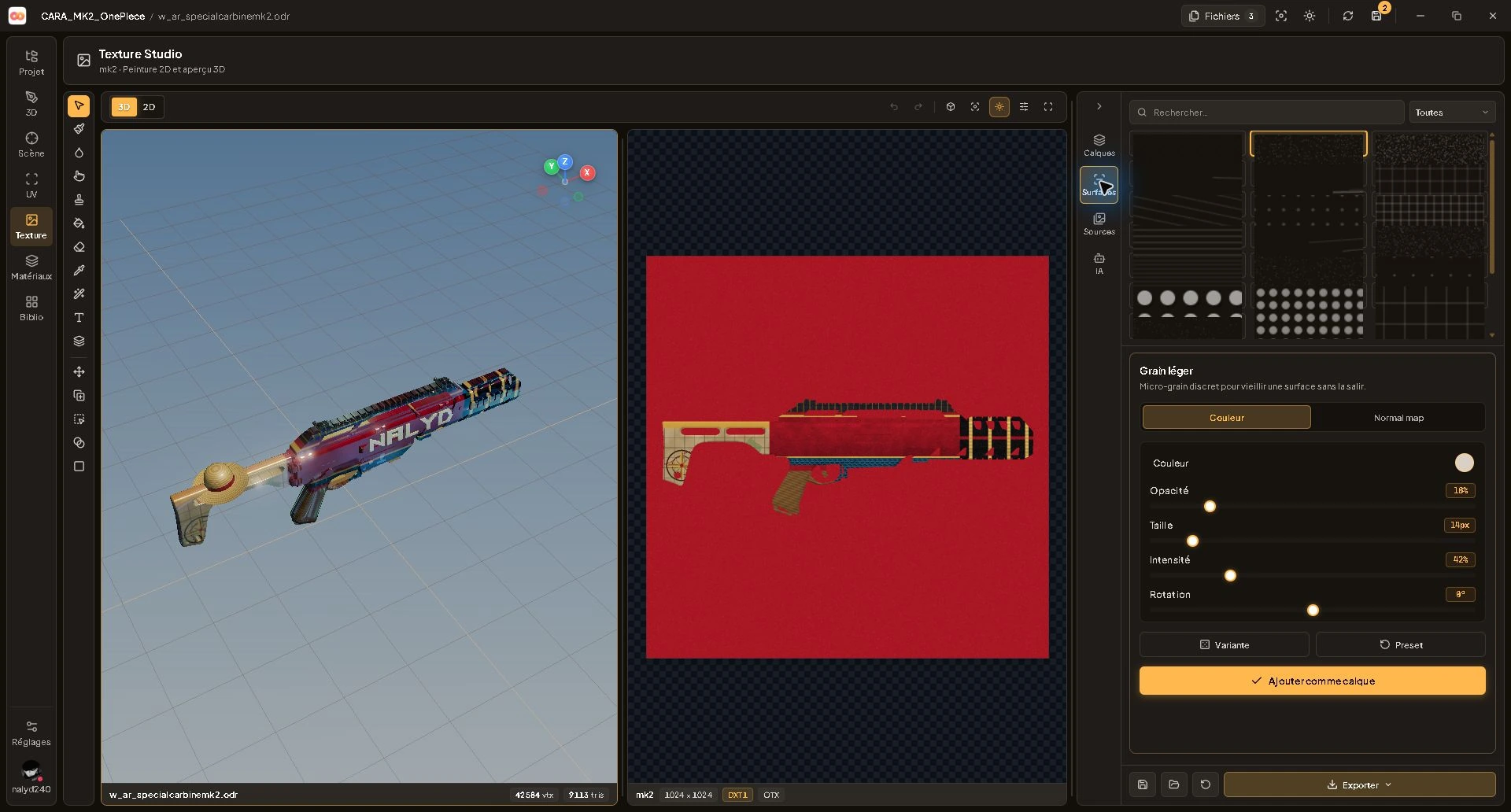Pick the square shape tool
This screenshot has width=1511, height=812.
point(79,467)
